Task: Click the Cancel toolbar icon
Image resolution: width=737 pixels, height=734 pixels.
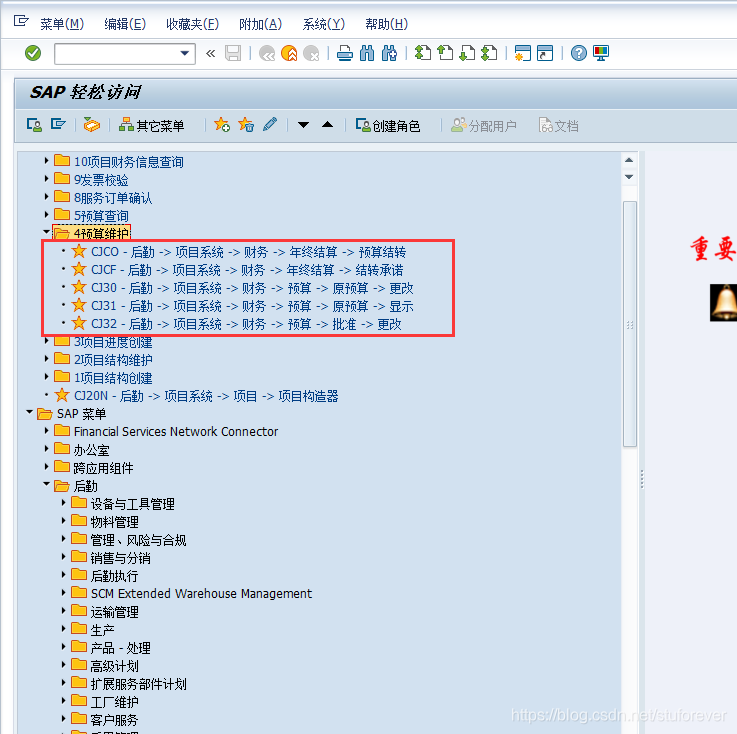Action: [311, 53]
